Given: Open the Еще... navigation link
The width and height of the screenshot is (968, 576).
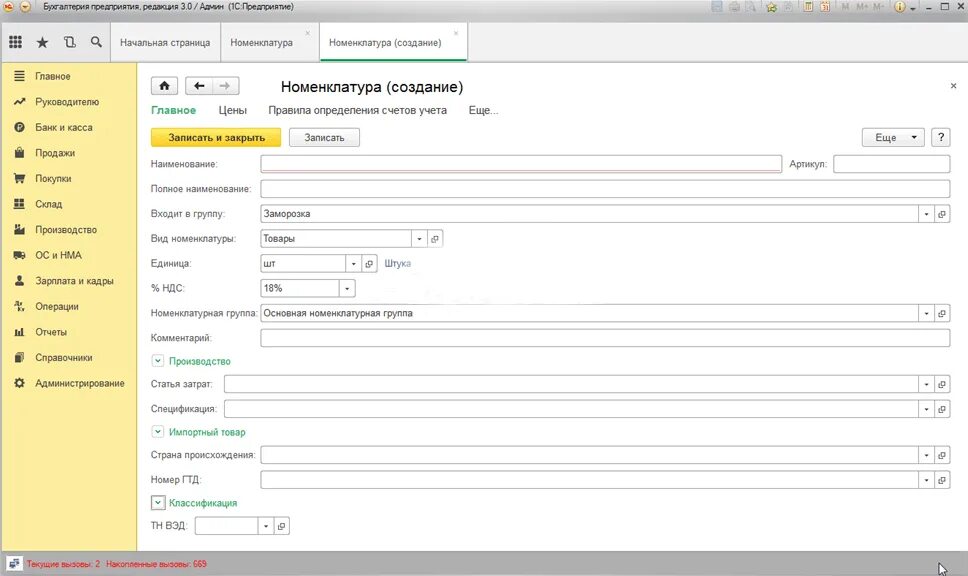Looking at the screenshot, I should tap(483, 110).
